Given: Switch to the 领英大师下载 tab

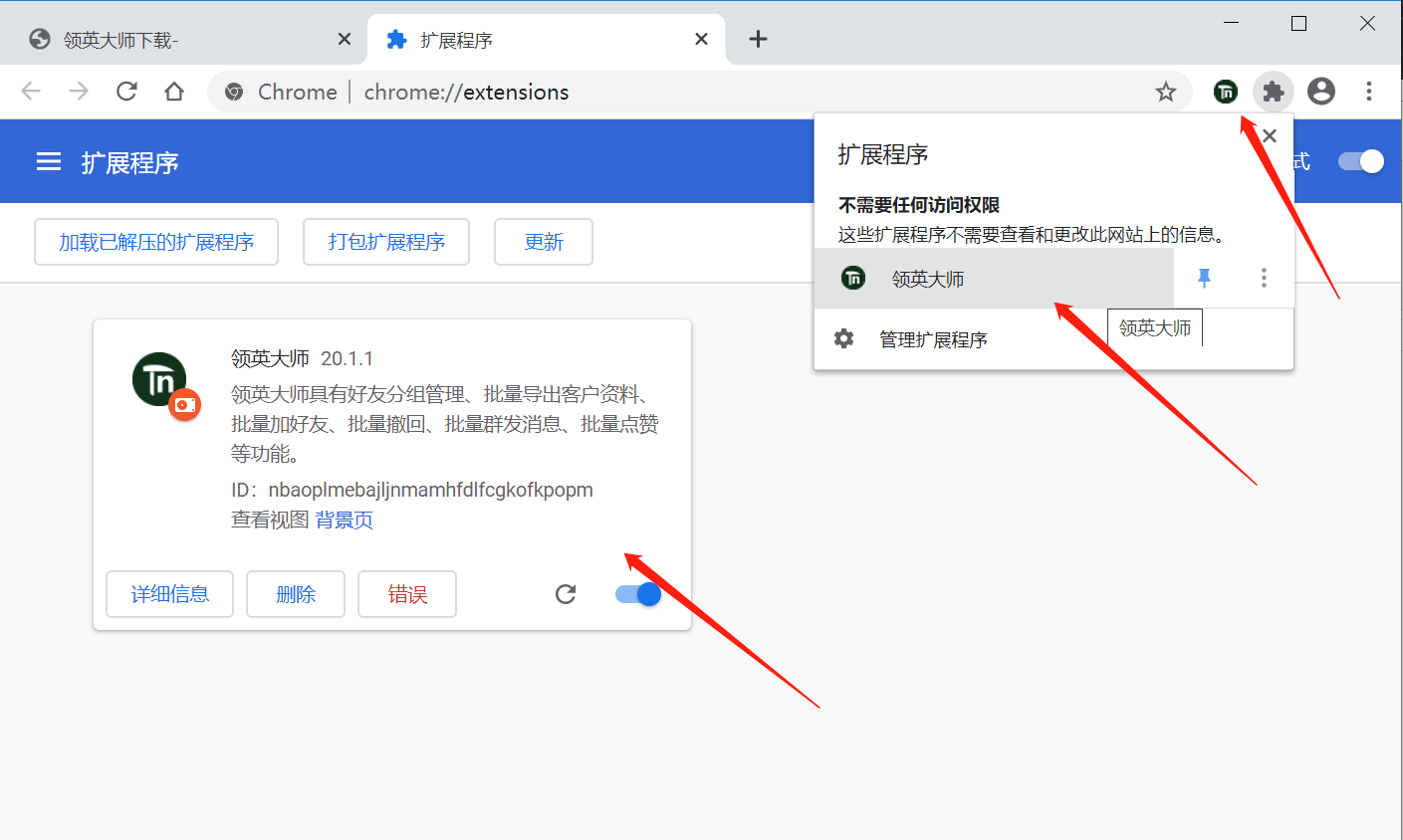Looking at the screenshot, I should click(183, 39).
